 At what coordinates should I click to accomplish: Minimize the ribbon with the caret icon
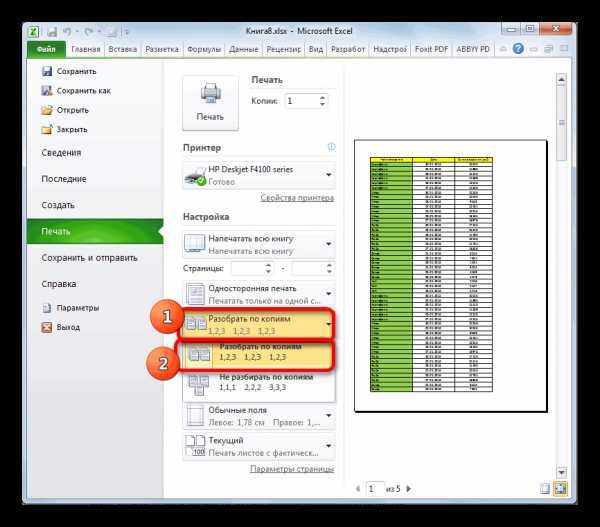click(504, 49)
